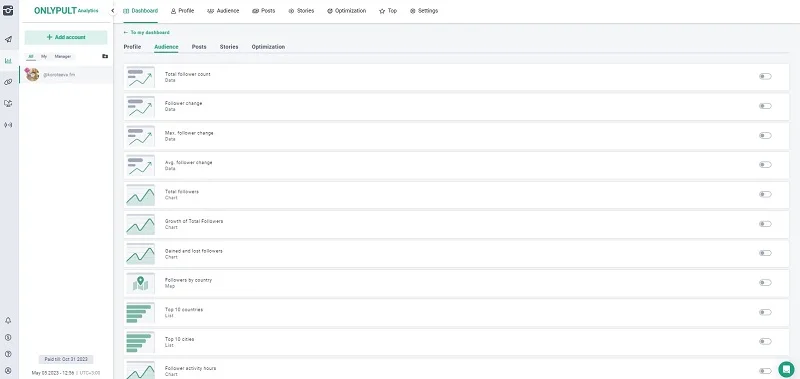Click the Avg. follower change thumbnail
The width and height of the screenshot is (800, 379).
click(x=140, y=165)
